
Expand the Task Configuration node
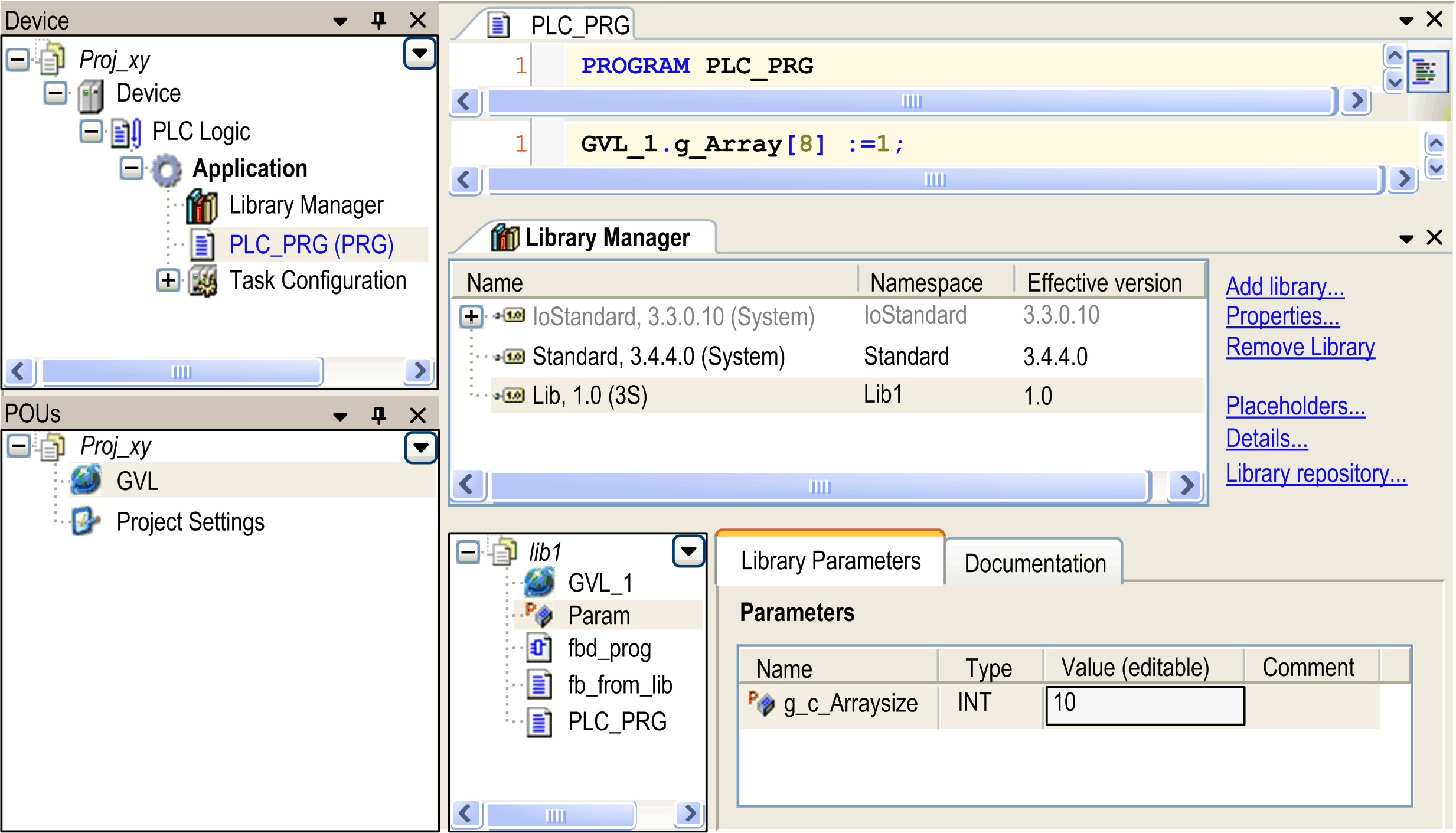coord(168,280)
